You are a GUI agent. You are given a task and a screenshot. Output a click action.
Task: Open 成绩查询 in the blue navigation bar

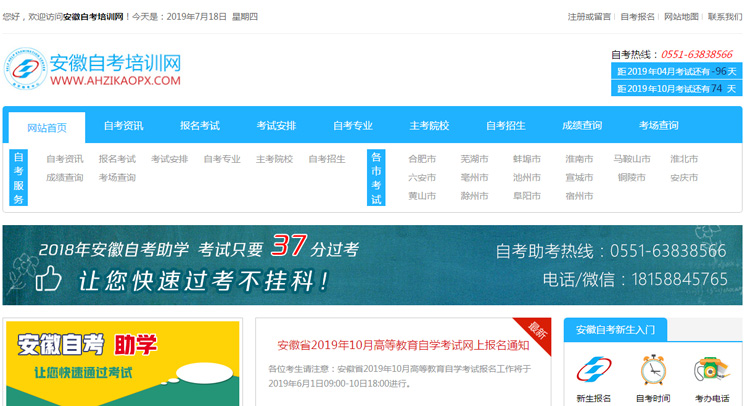(x=582, y=126)
